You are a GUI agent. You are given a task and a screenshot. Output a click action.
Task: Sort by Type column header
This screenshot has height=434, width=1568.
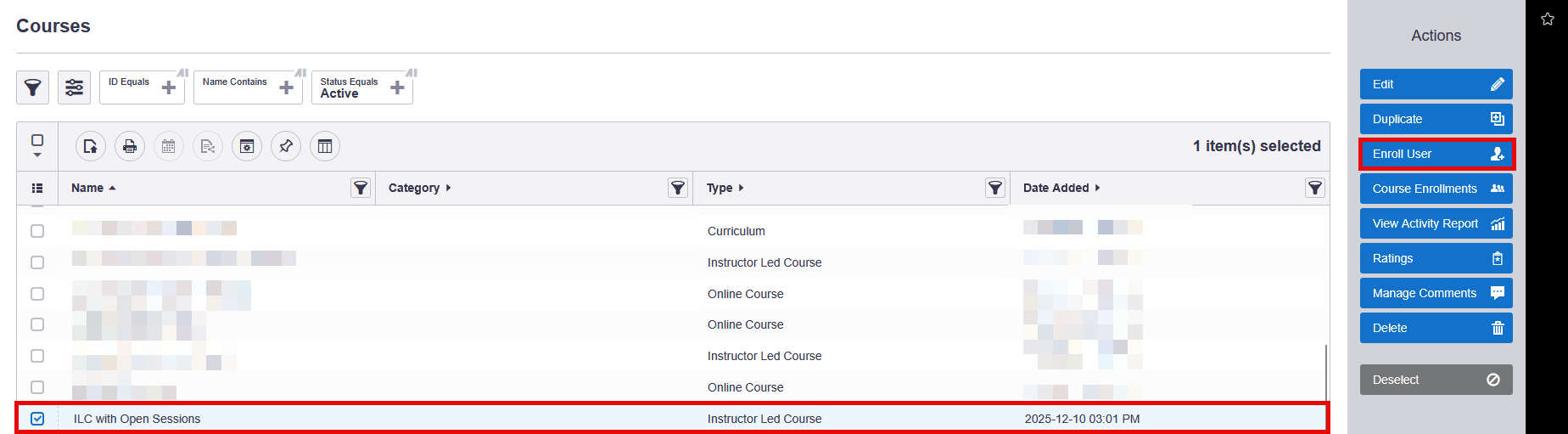(725, 188)
